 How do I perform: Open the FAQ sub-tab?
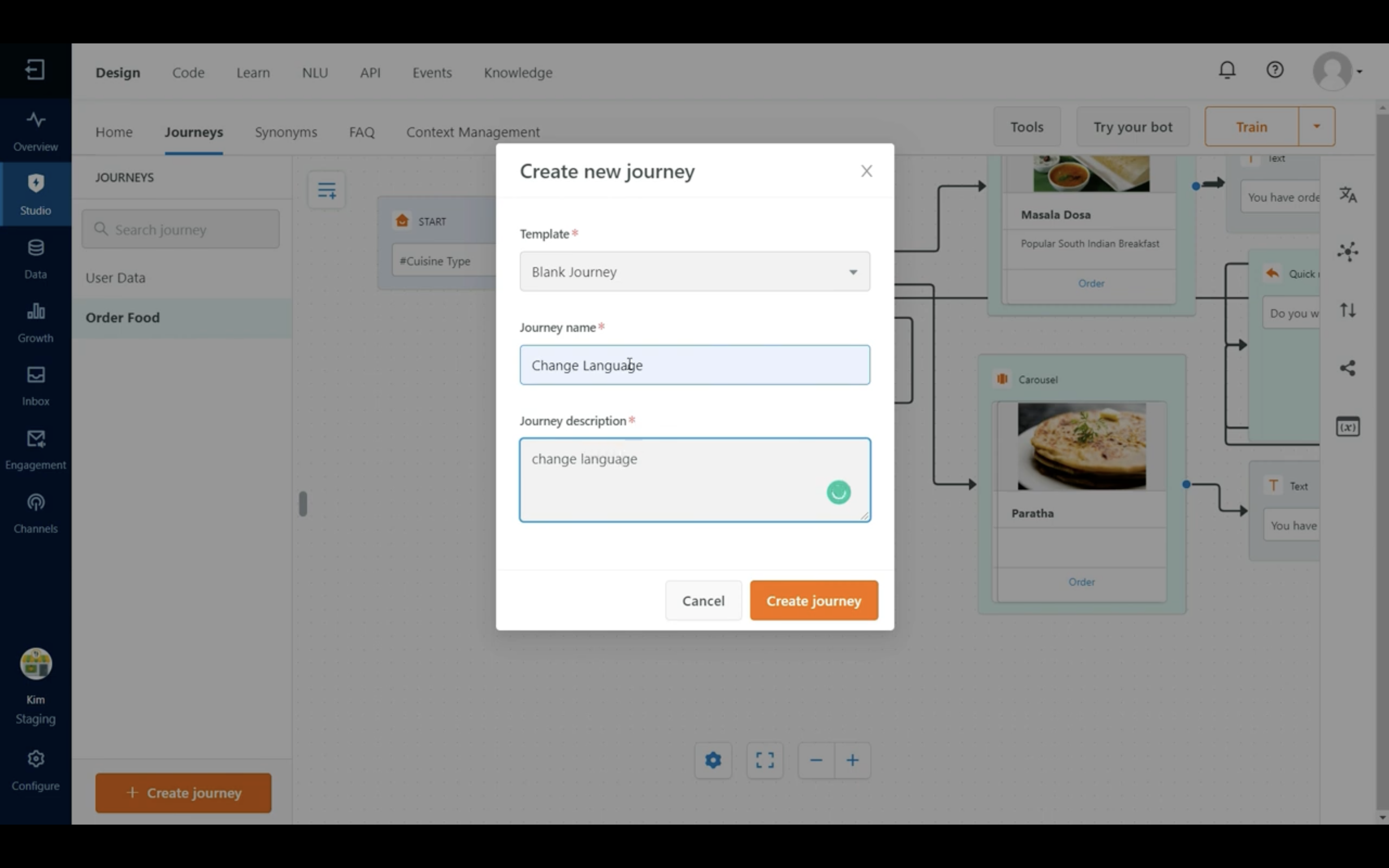click(362, 132)
